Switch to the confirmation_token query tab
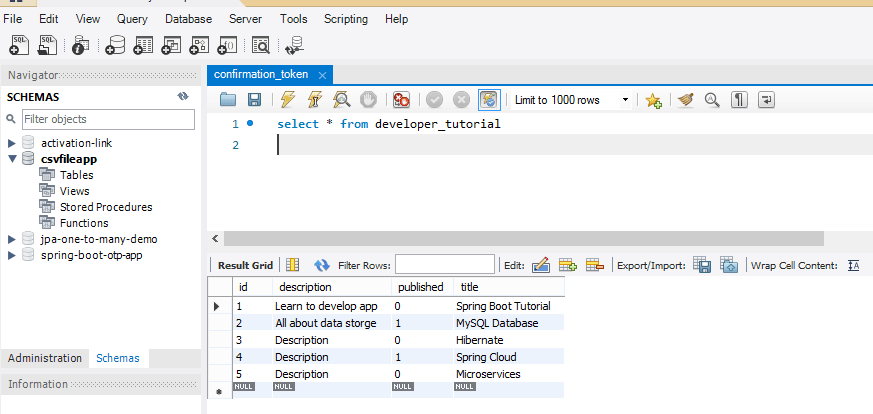Screen dimensions: 873x414 [x=261, y=75]
